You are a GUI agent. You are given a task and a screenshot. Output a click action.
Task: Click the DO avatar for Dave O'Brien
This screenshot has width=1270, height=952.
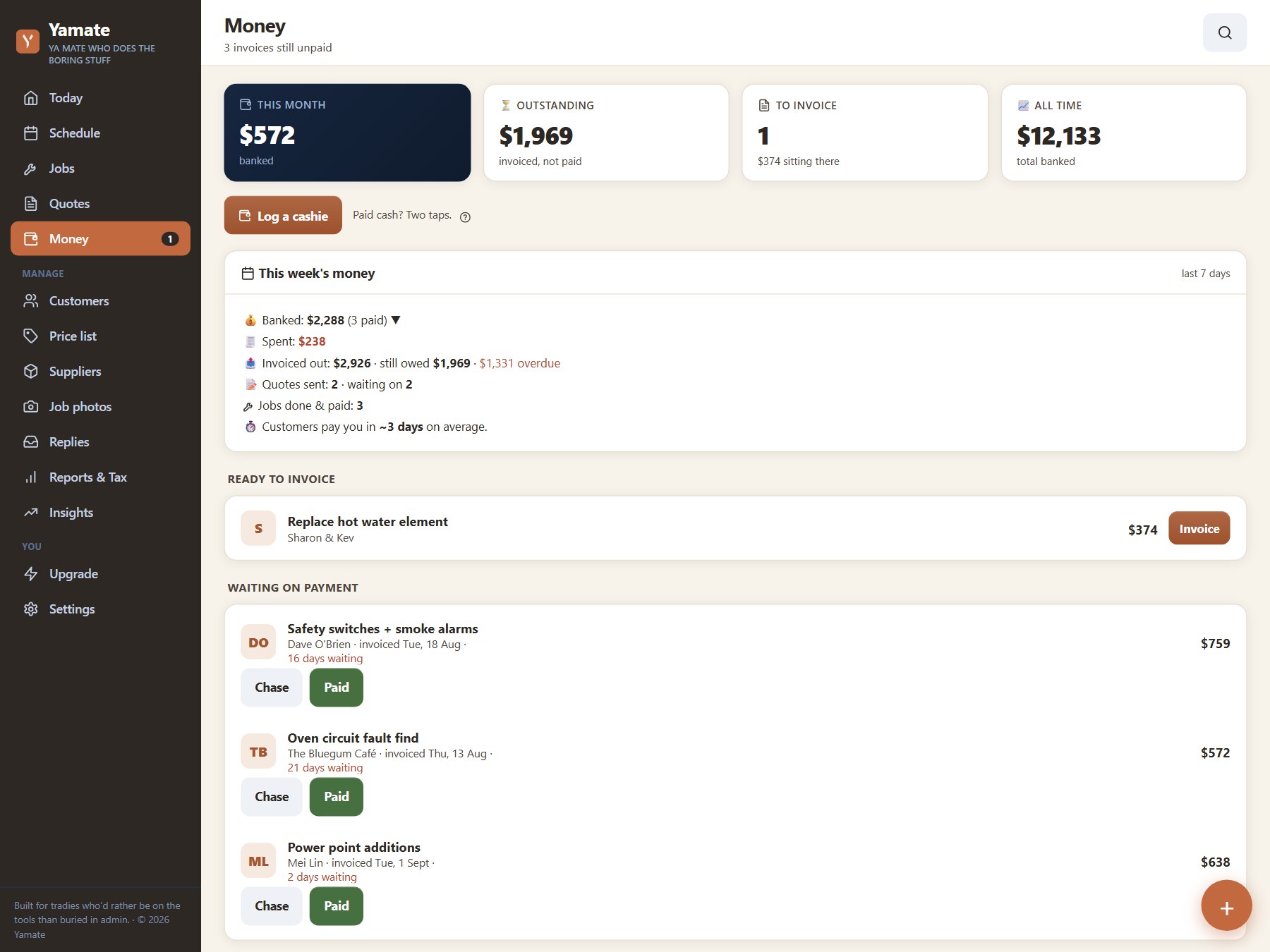pos(258,642)
